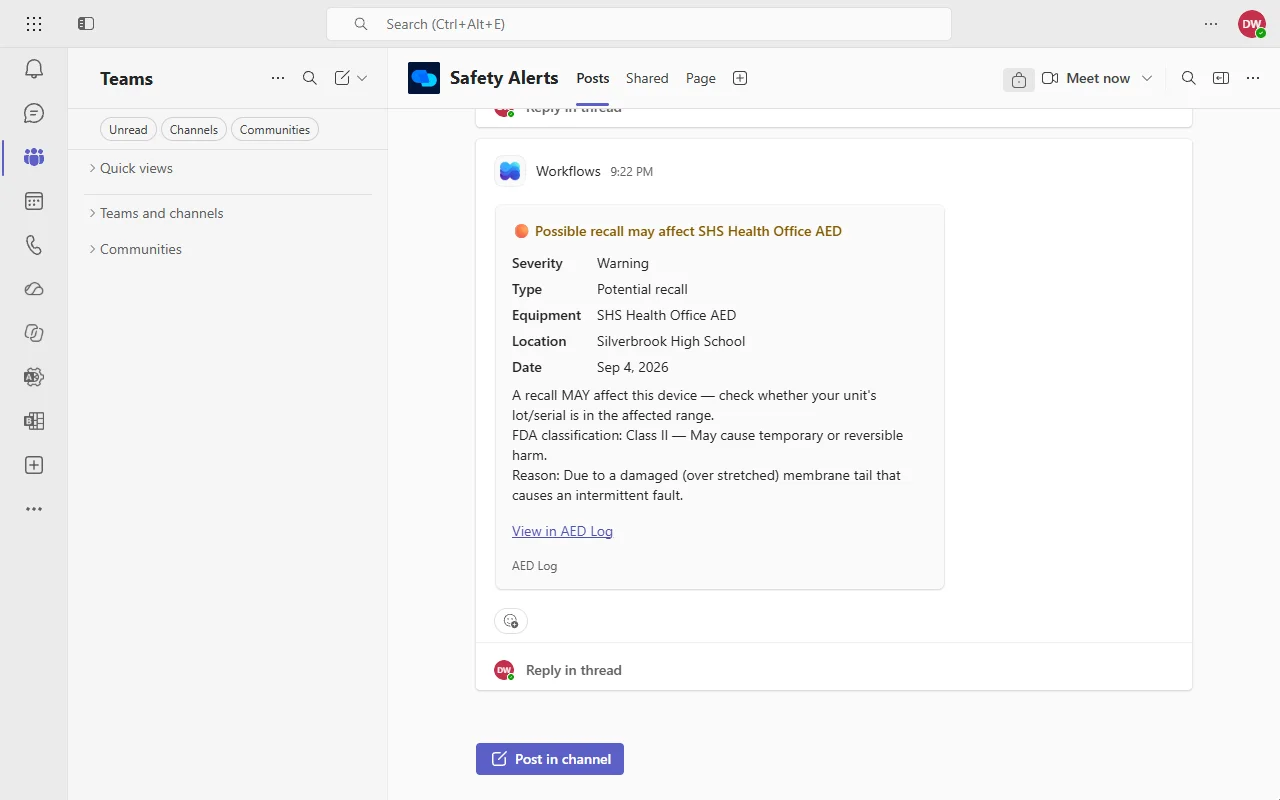The width and height of the screenshot is (1280, 800).
Task: Open Teams pane more options ellipsis
Action: point(278,78)
